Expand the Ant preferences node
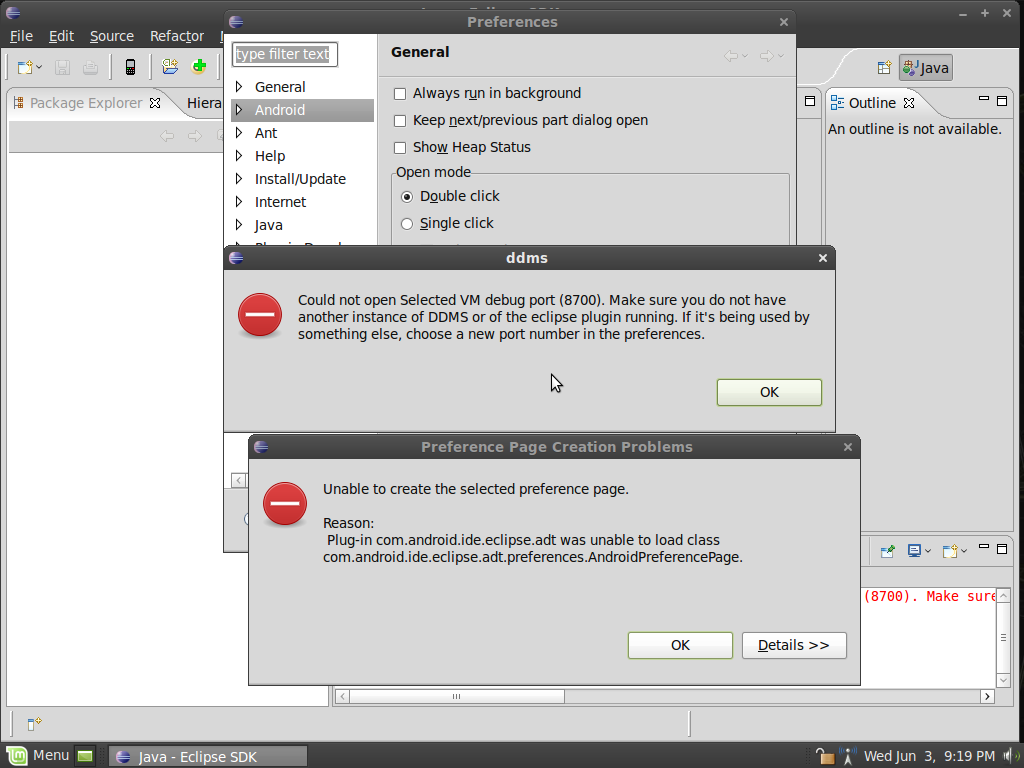This screenshot has height=768, width=1024. point(239,133)
